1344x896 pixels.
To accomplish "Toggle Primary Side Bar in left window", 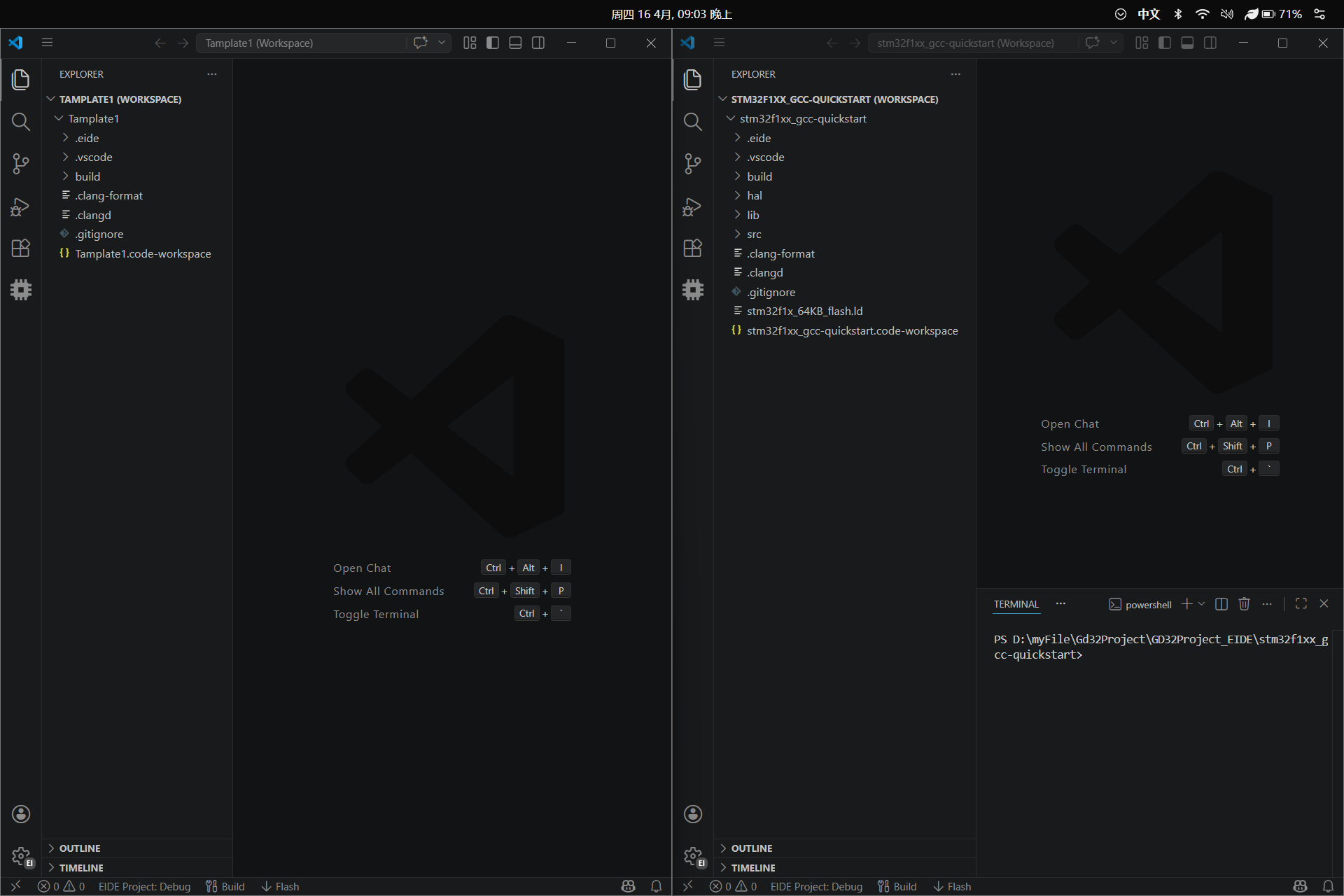I will 493,43.
